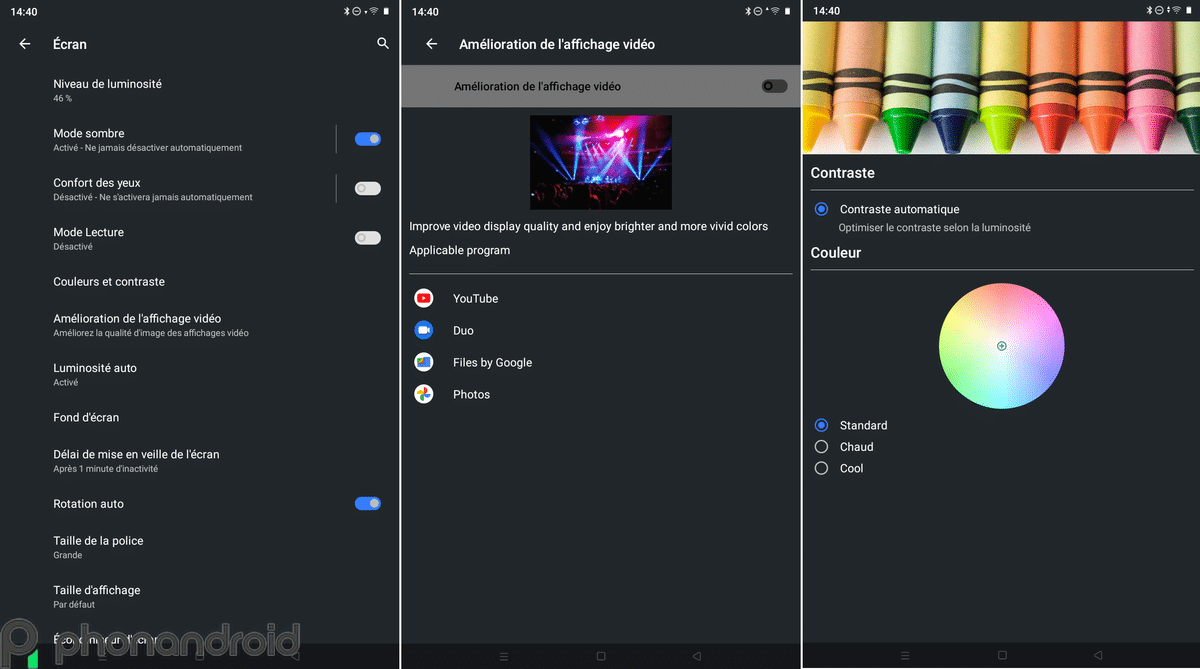Image resolution: width=1200 pixels, height=669 pixels.
Task: Go back from Amélioration de l'affichage vidéo screen
Action: coord(432,44)
